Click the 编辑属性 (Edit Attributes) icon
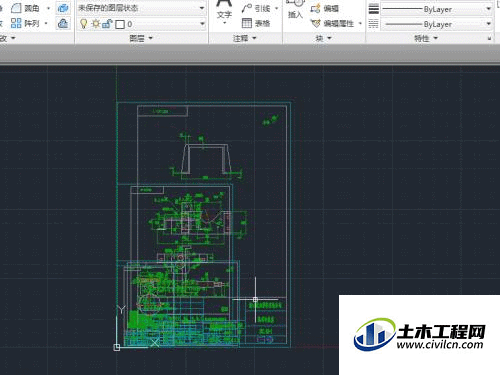 [315, 23]
